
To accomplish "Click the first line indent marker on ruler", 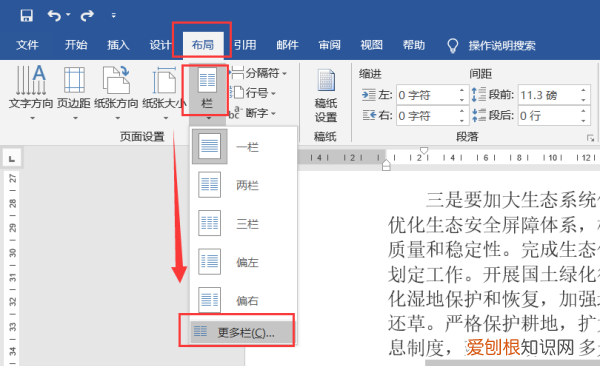I will click(424, 150).
